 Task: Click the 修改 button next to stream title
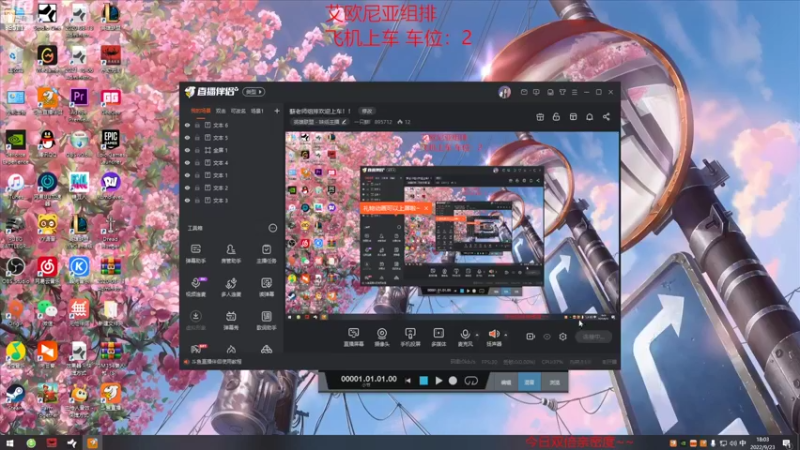367,111
